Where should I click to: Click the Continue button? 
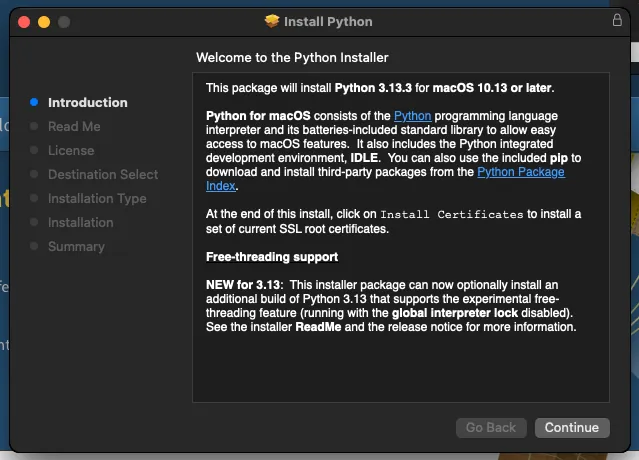572,427
